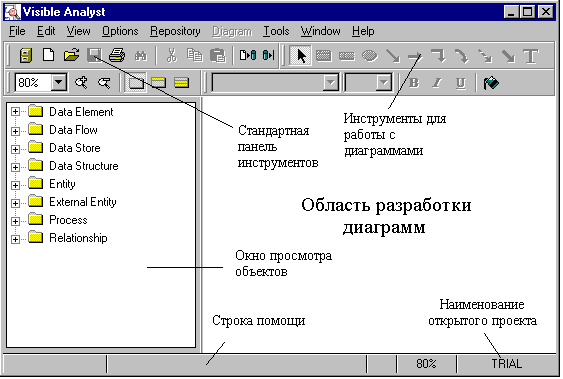Screen dimensions: 563x379
Task: Expand the Entity tree node
Action: (x=15, y=185)
